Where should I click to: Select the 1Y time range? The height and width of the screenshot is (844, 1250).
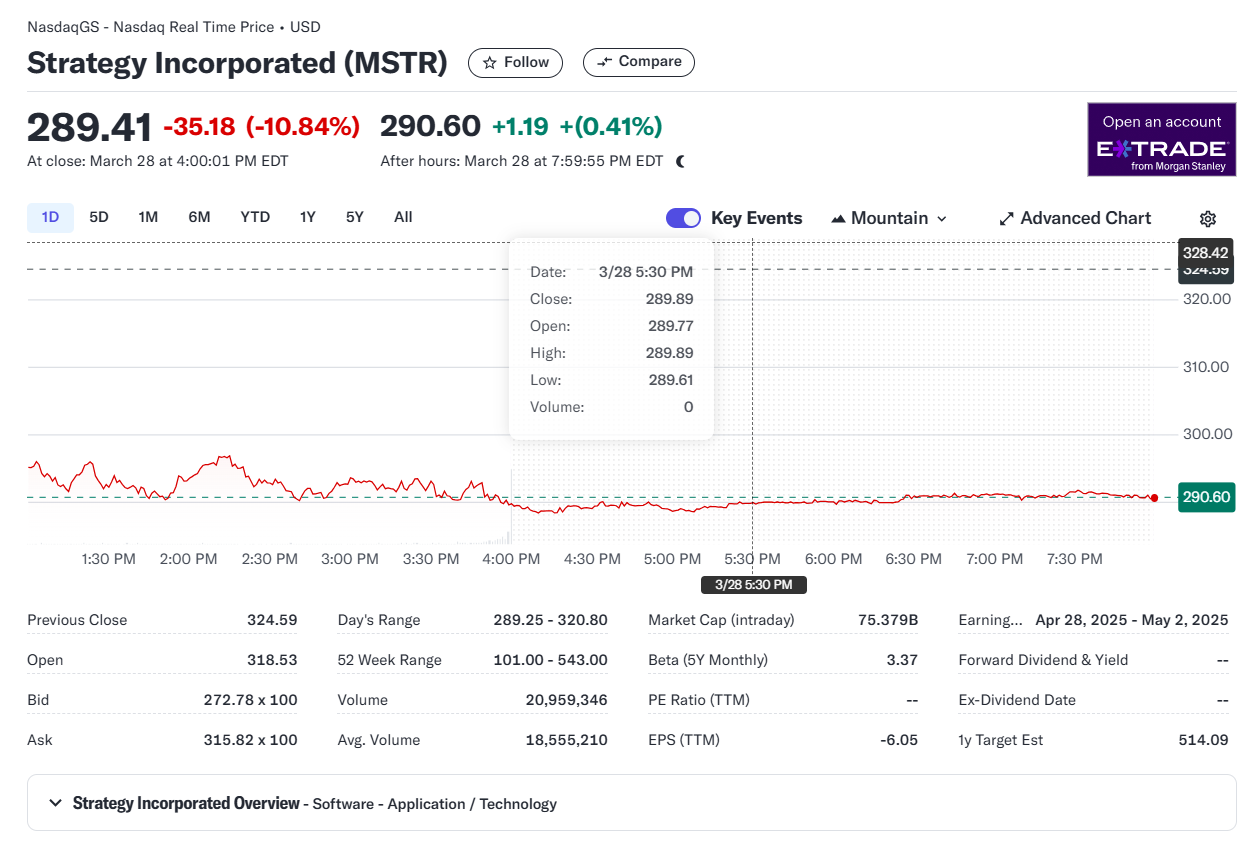pos(308,217)
